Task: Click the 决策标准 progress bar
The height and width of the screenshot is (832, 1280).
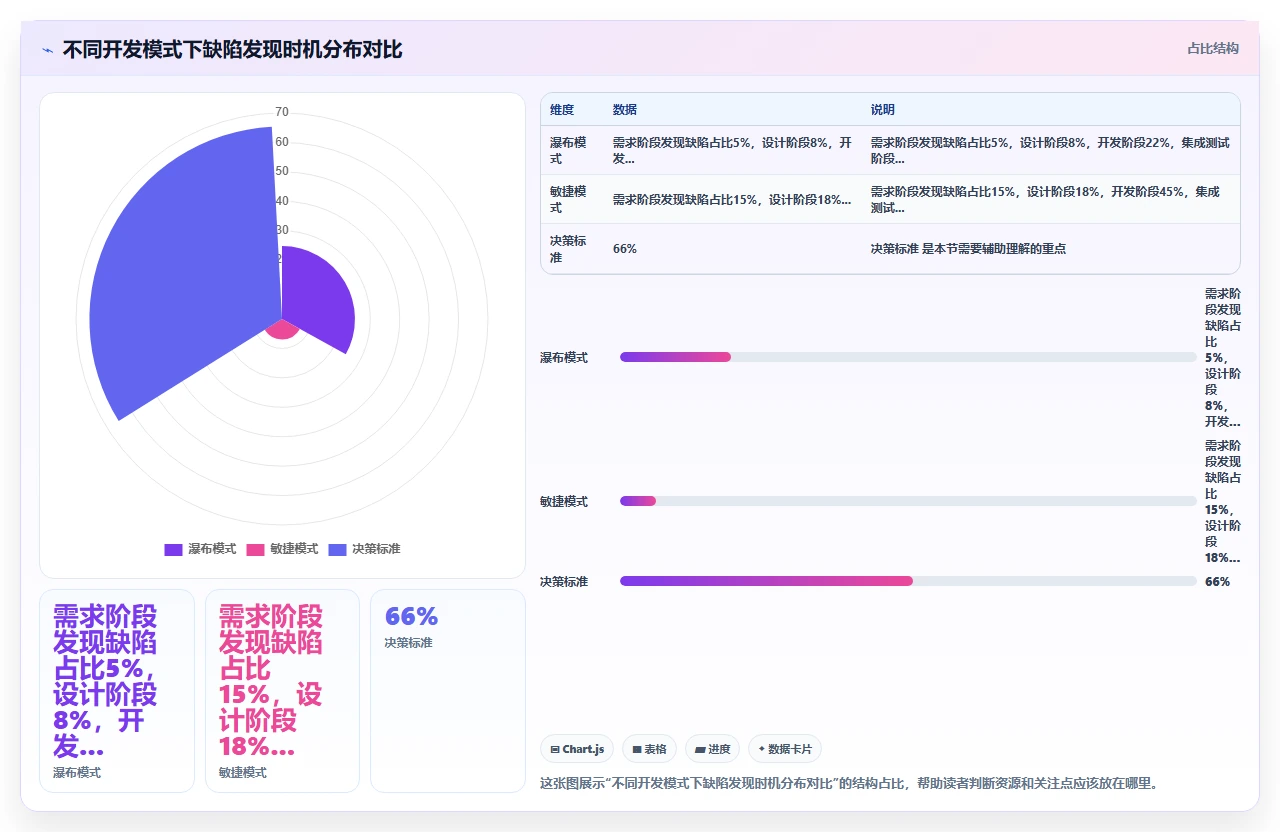Action: (908, 581)
